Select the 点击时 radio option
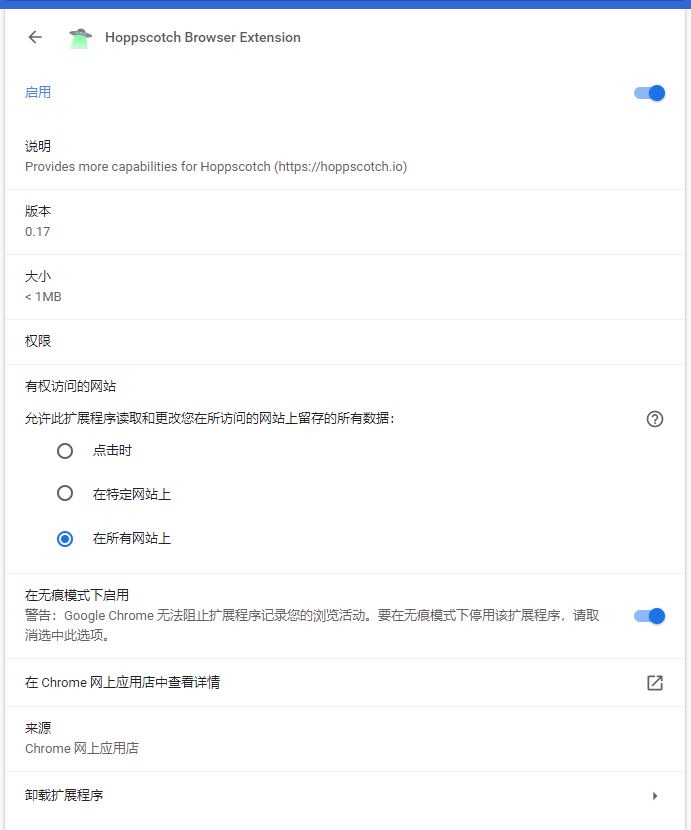Screen dimensions: 691x830 (65, 451)
